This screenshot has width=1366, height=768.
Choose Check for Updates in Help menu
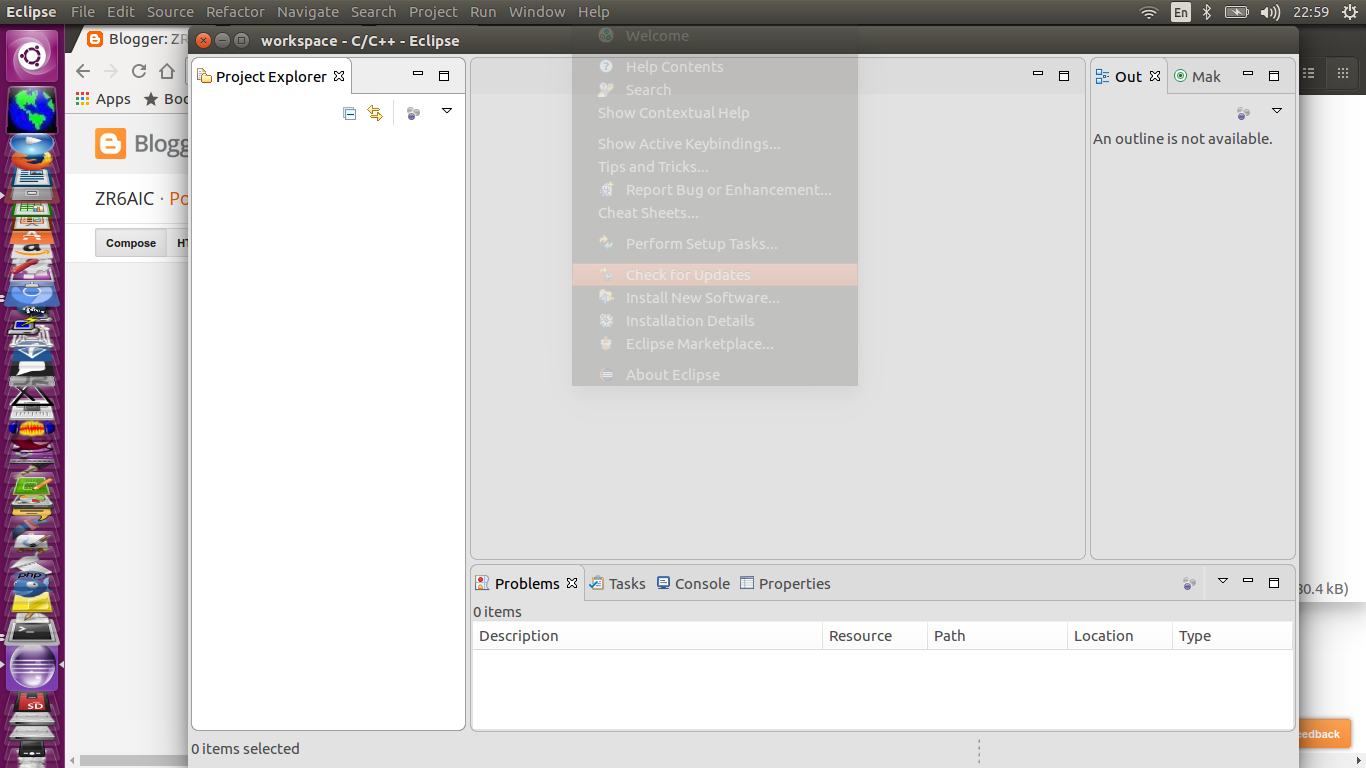pos(715,275)
